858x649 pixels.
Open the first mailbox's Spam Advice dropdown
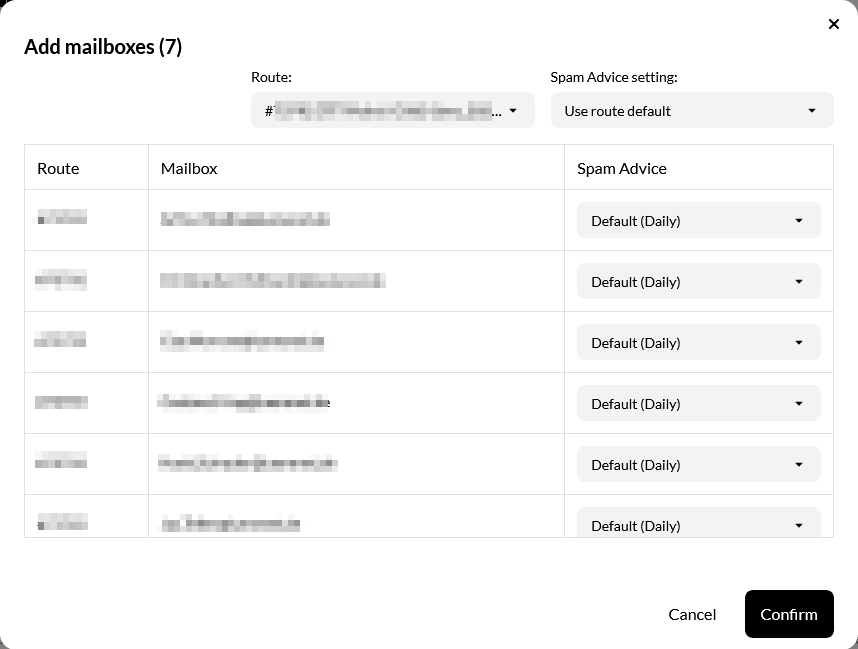click(x=698, y=220)
